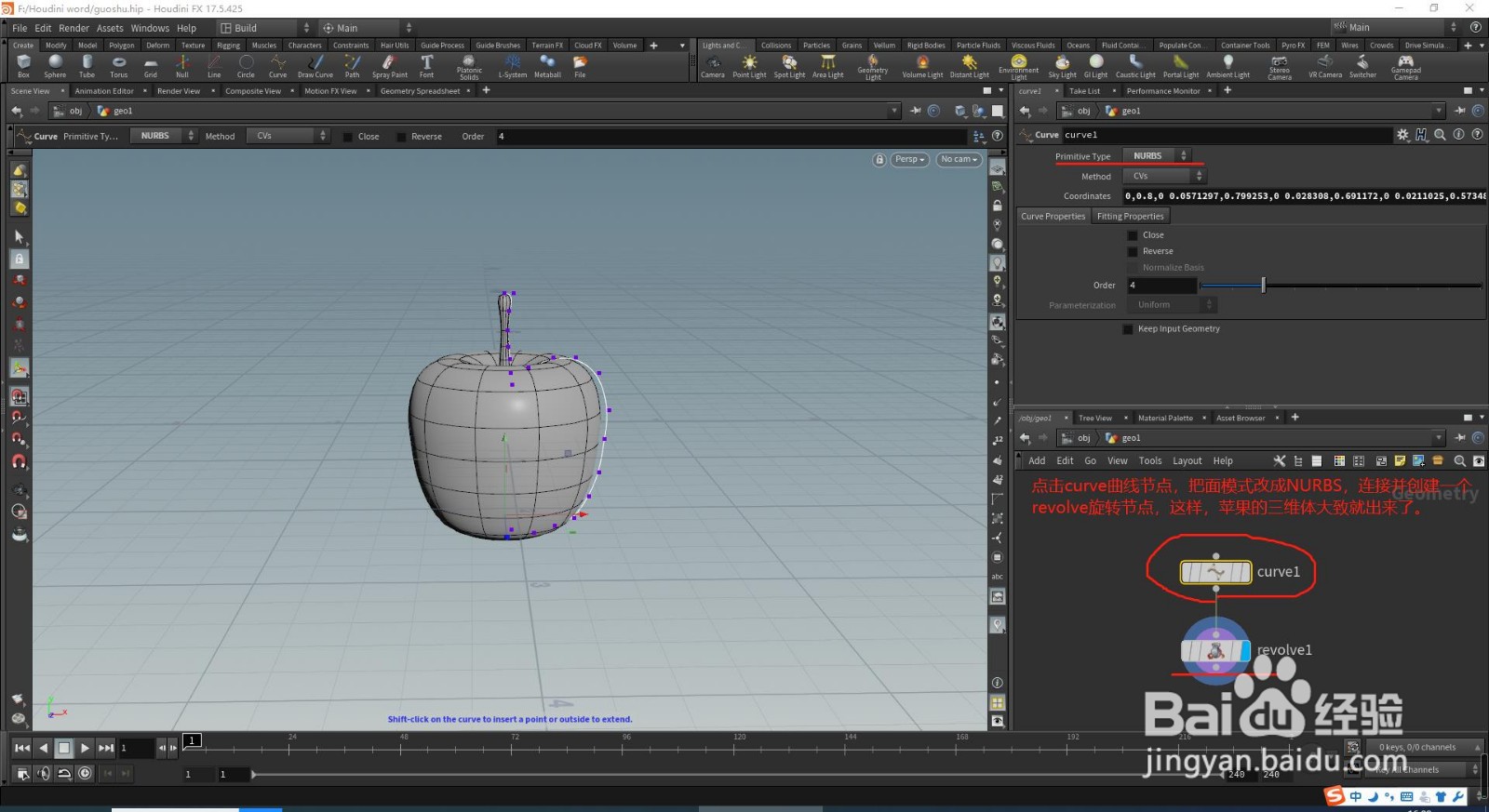Open the Parameterization Uniform dropdown
Viewport: 1489px width, 812px height.
1172,305
